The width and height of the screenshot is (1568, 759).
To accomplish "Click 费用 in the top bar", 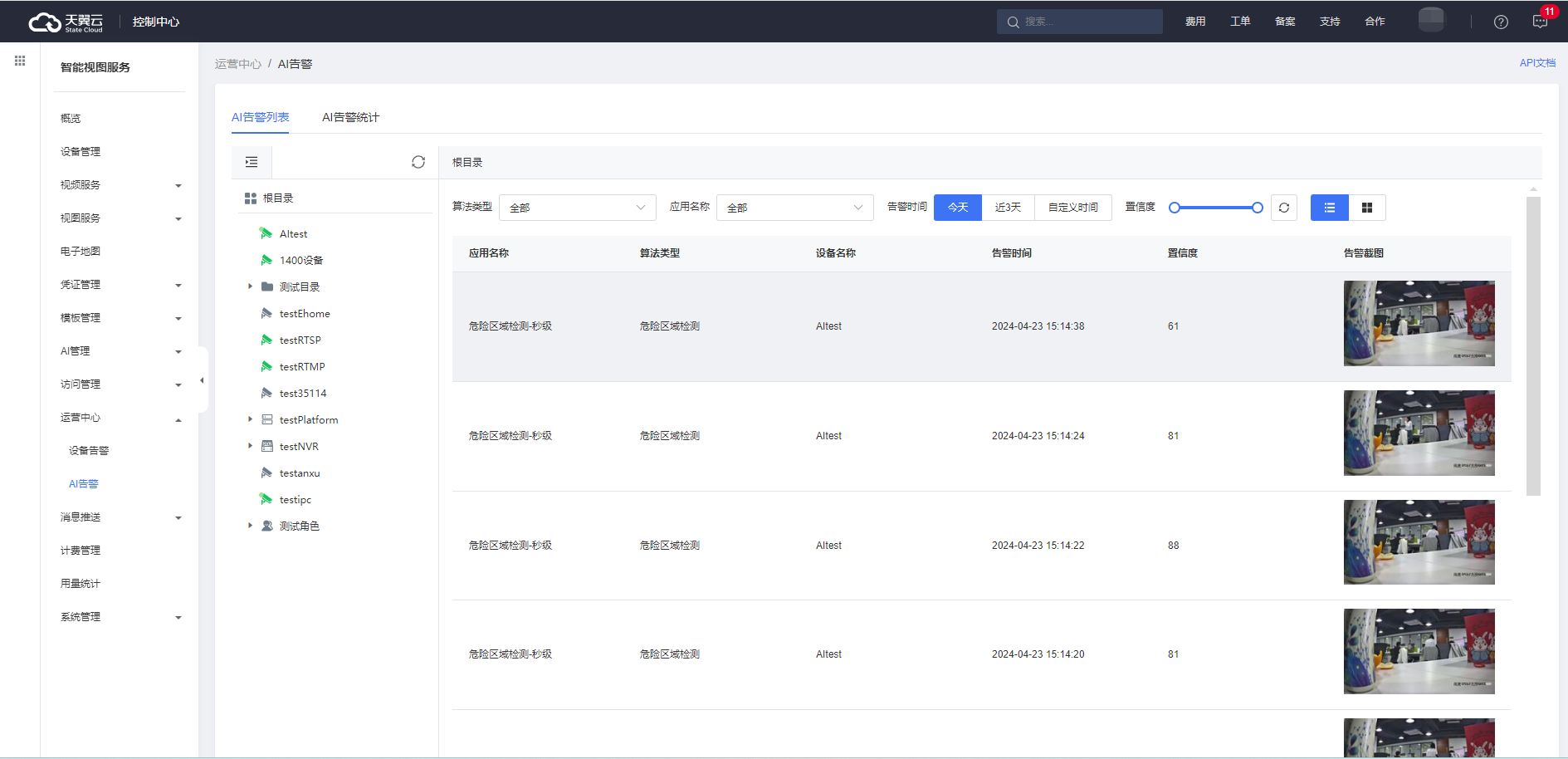I will coord(1195,22).
